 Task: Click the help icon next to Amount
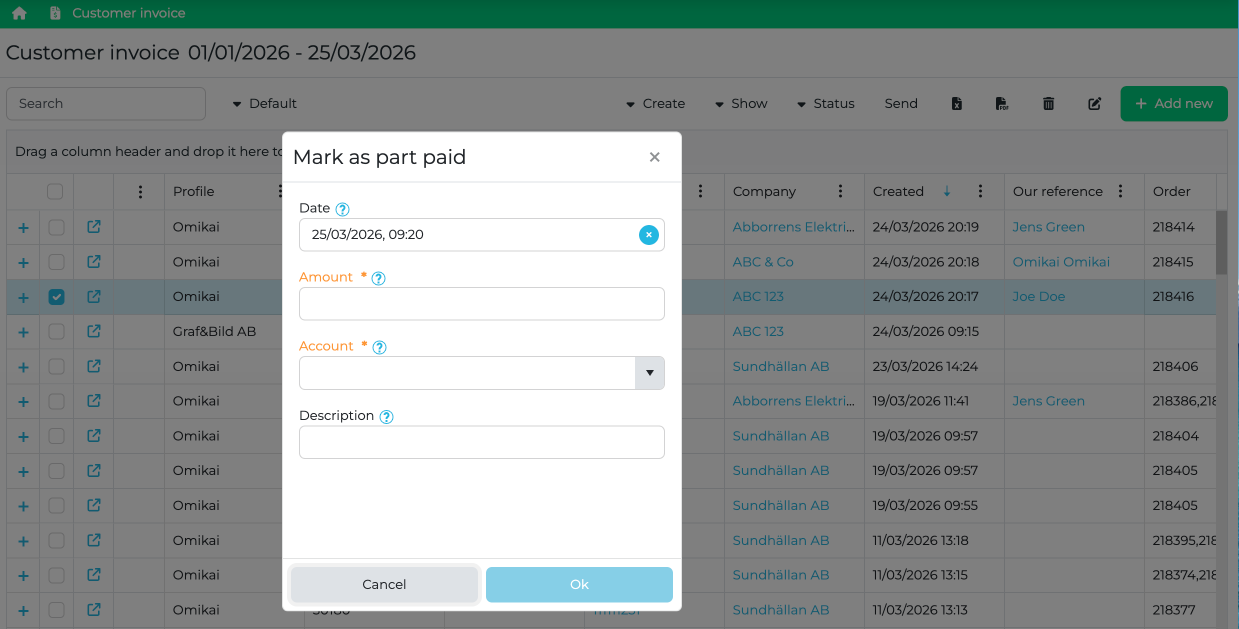click(x=378, y=278)
